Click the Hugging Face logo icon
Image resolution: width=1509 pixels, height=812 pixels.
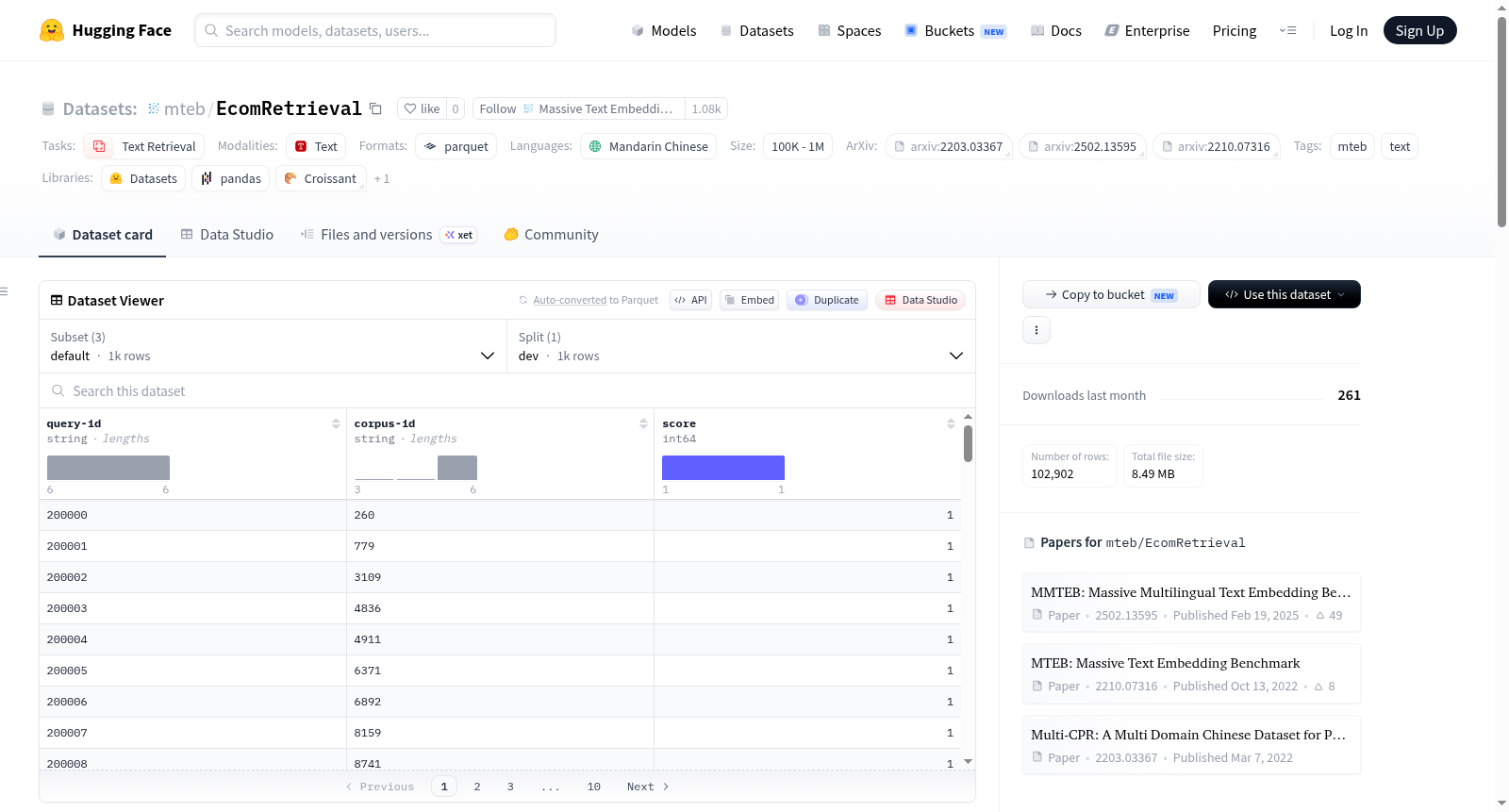coord(52,30)
